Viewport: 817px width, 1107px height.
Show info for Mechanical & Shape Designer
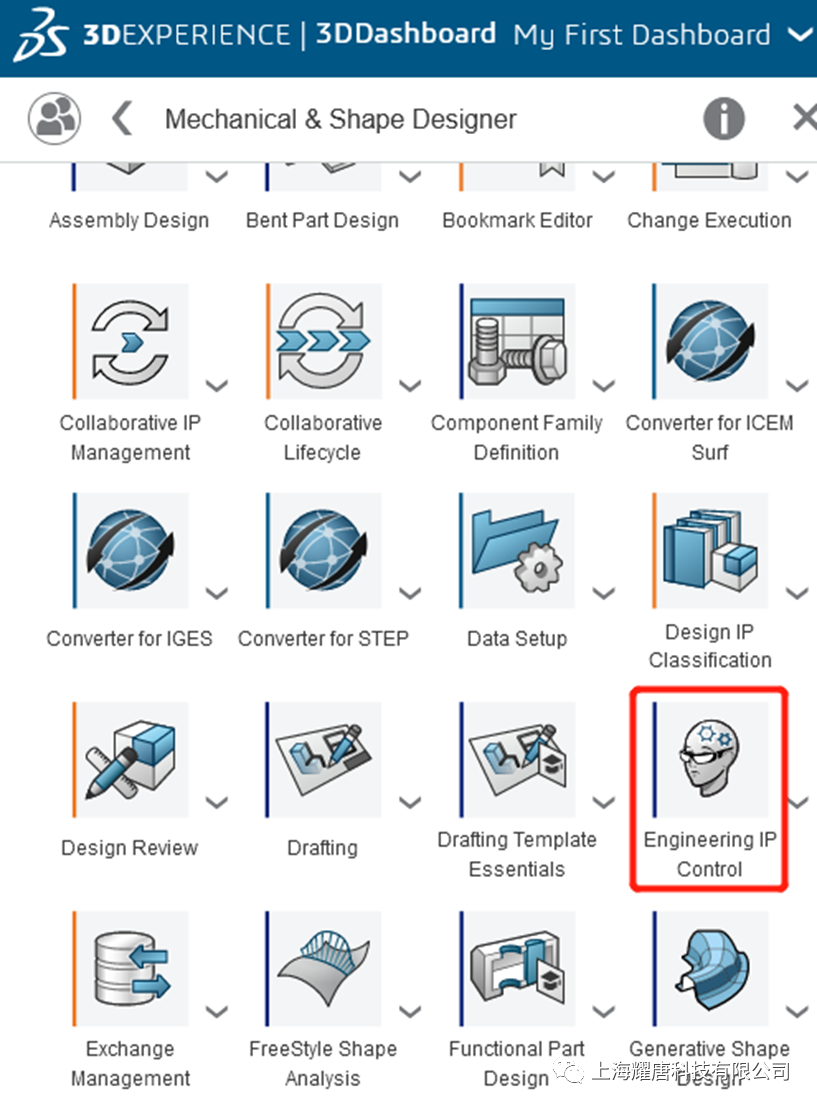(724, 118)
